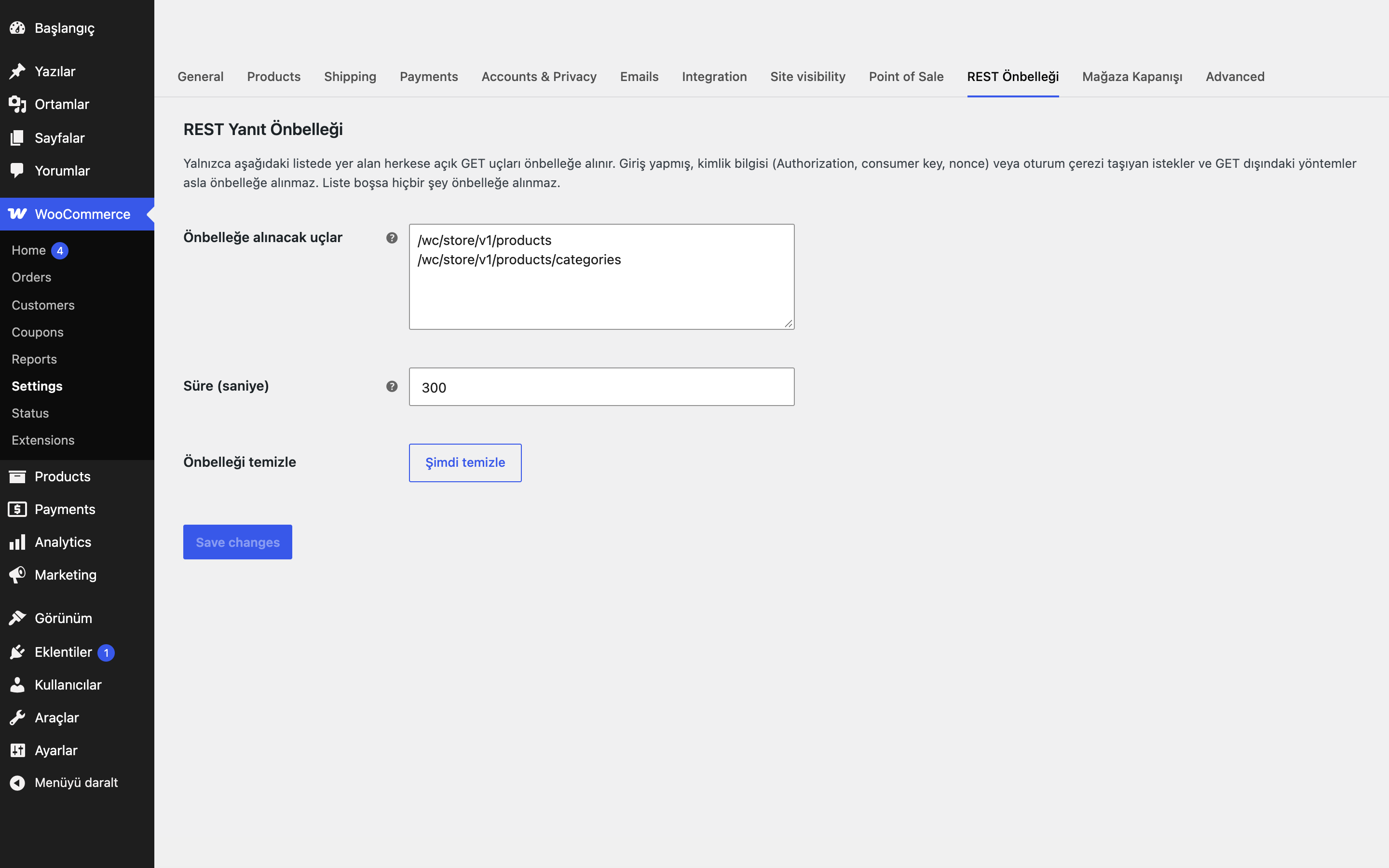Focus the Süre (saniye) input field
The width and height of the screenshot is (1389, 868).
(x=601, y=387)
